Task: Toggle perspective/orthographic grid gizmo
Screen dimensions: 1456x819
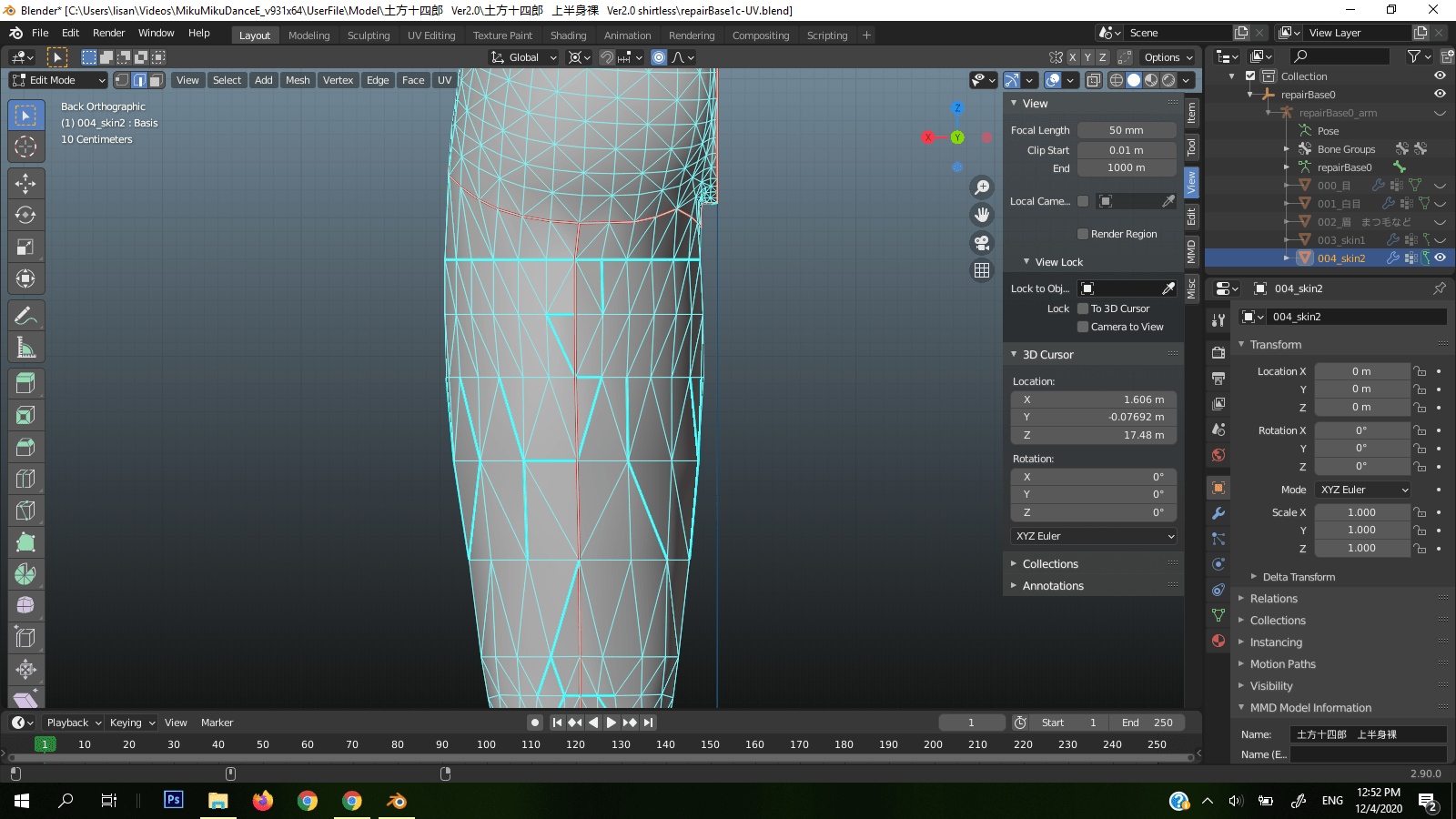Action: click(x=982, y=270)
